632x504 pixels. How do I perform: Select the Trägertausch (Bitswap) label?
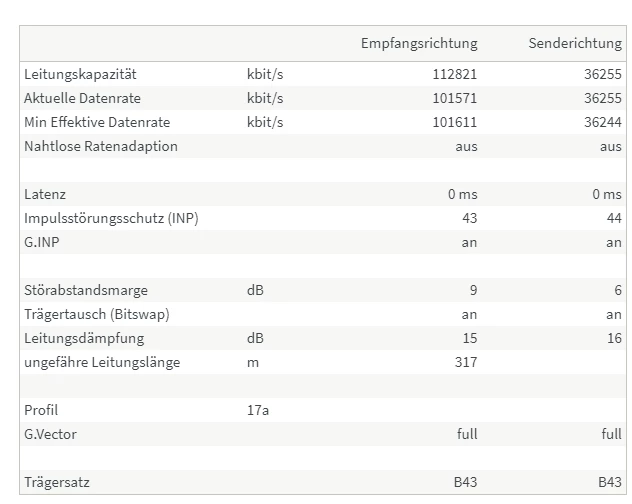coord(97,314)
